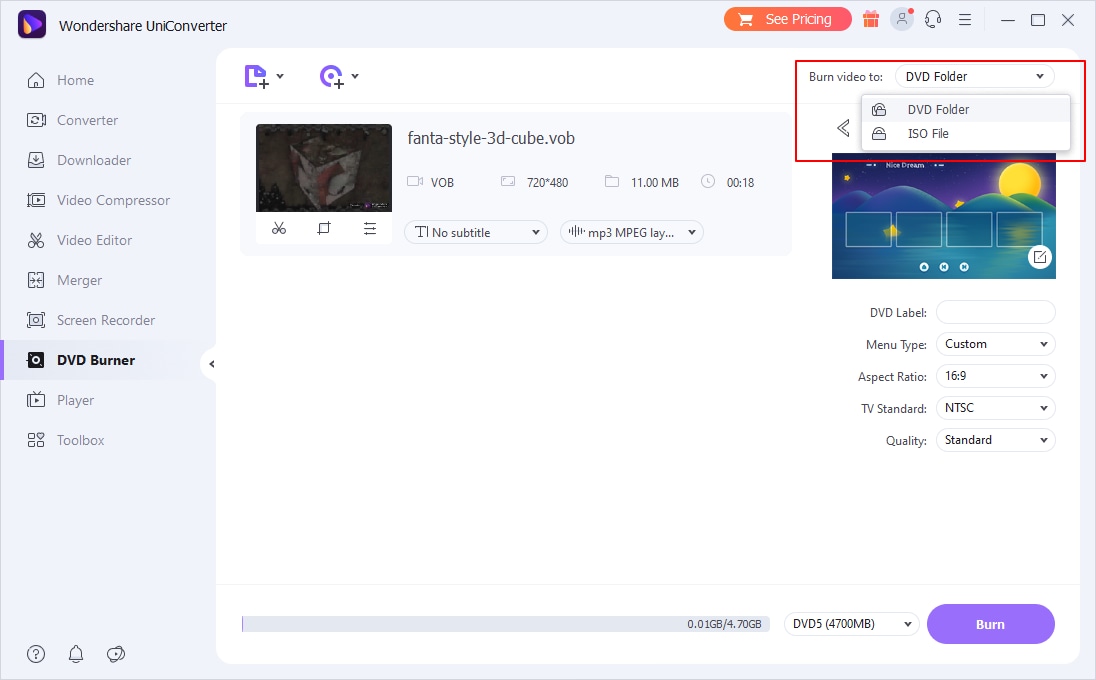The width and height of the screenshot is (1096, 680).
Task: Edit the DVD menu template
Action: coord(1040,257)
